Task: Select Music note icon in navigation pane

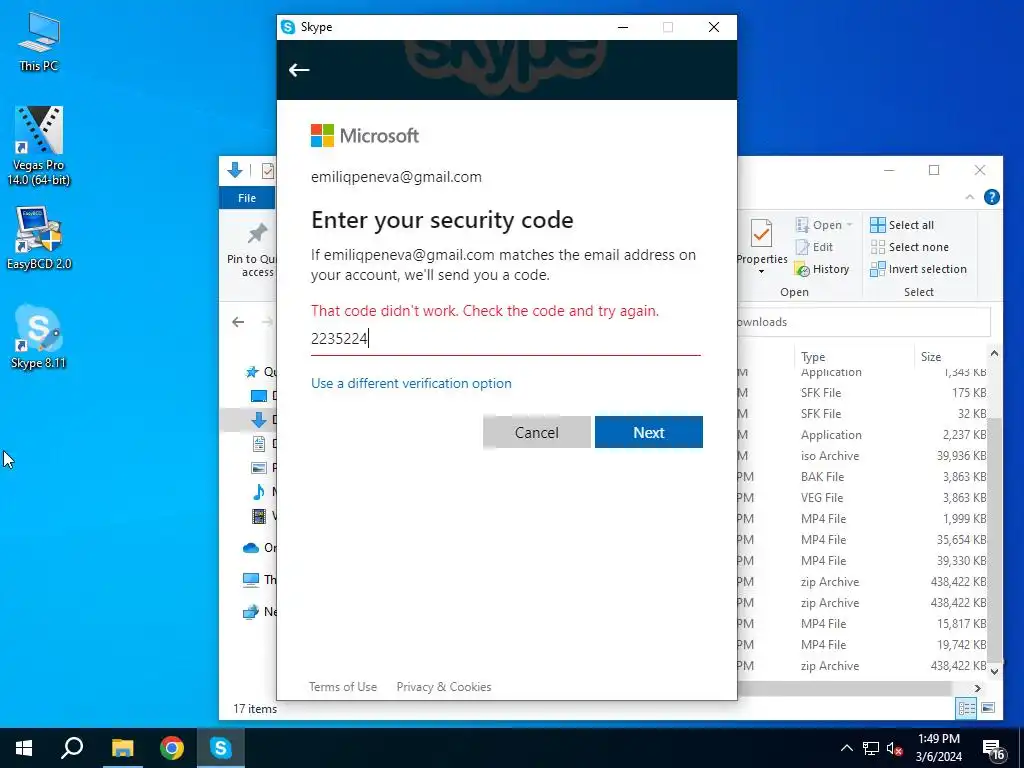Action: coord(259,492)
